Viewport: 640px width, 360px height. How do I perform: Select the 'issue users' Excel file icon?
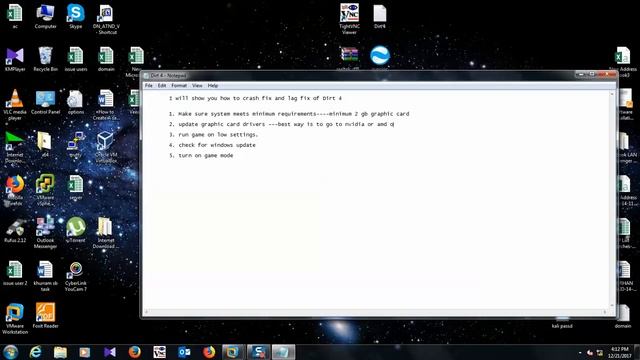tap(76, 60)
